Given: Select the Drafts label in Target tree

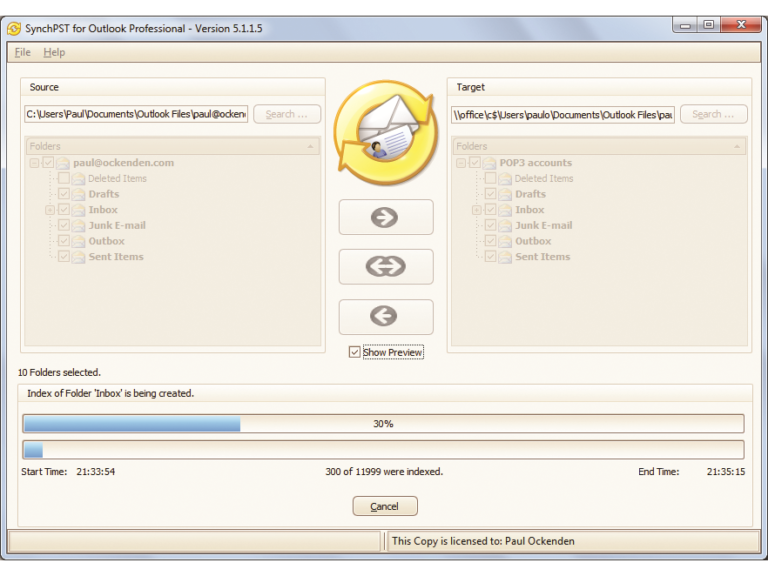Looking at the screenshot, I should tap(530, 194).
